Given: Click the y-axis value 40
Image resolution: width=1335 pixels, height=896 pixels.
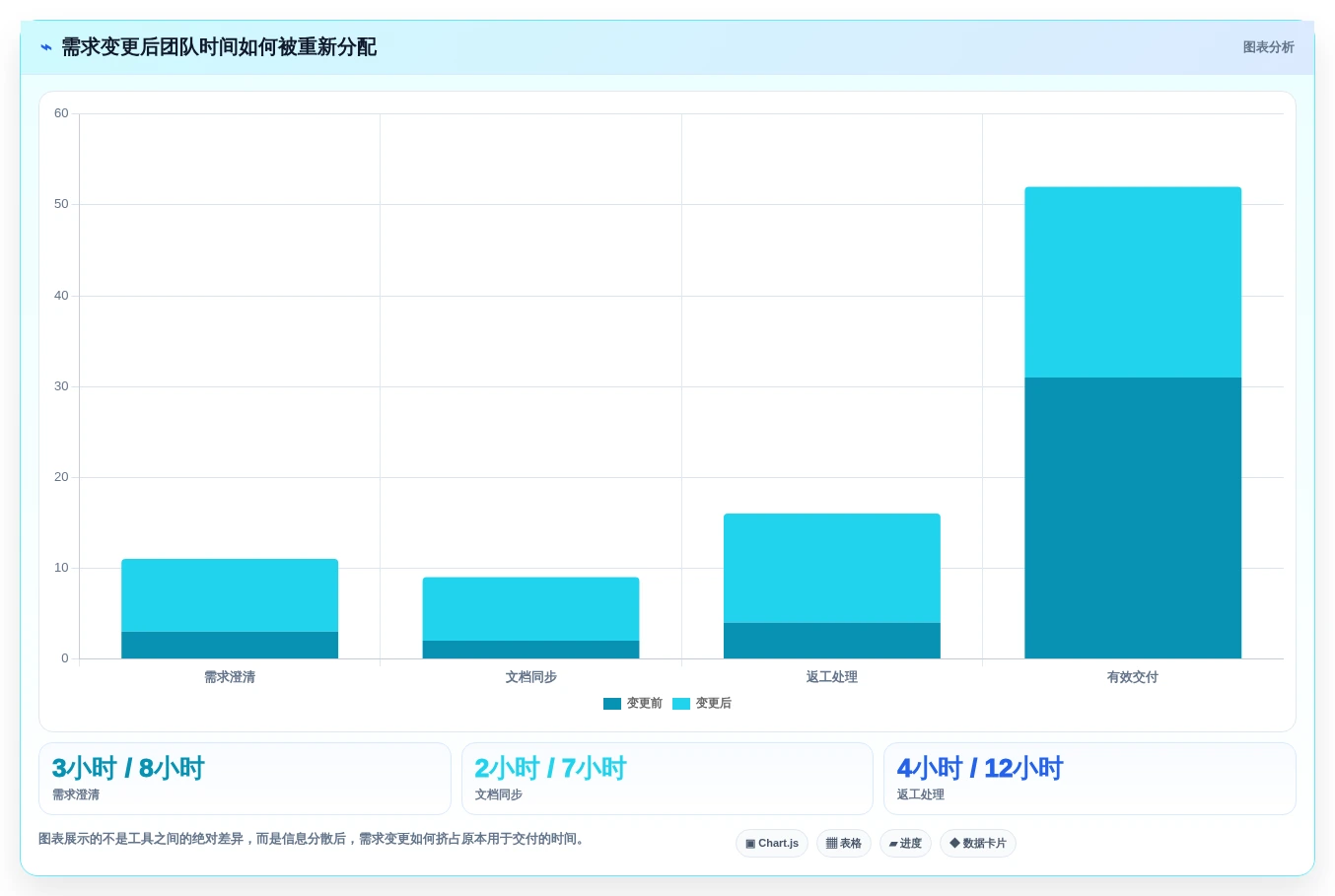Looking at the screenshot, I should (61, 296).
